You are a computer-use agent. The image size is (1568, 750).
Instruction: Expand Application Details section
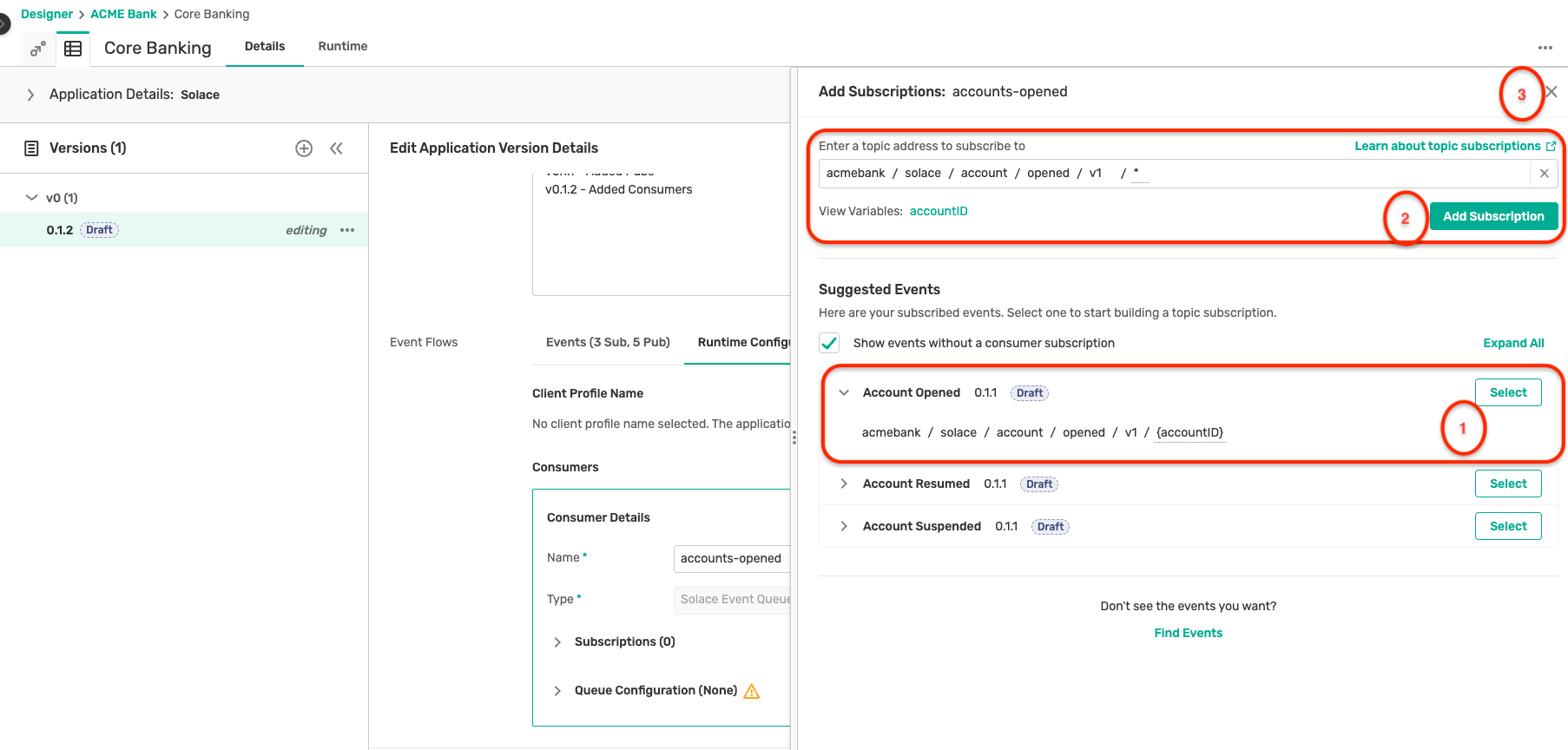pos(31,95)
